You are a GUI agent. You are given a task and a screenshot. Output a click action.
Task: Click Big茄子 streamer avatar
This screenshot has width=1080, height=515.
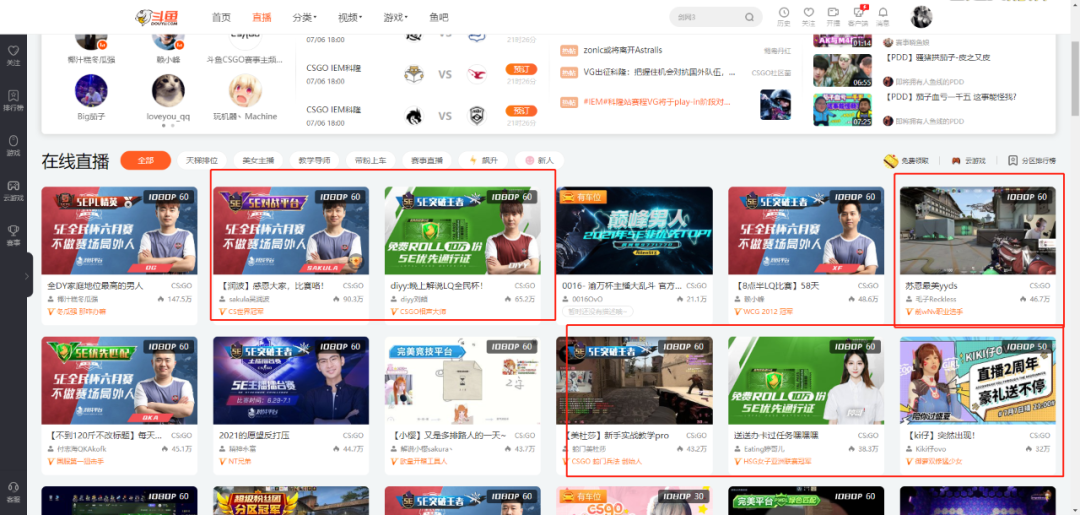pos(91,90)
